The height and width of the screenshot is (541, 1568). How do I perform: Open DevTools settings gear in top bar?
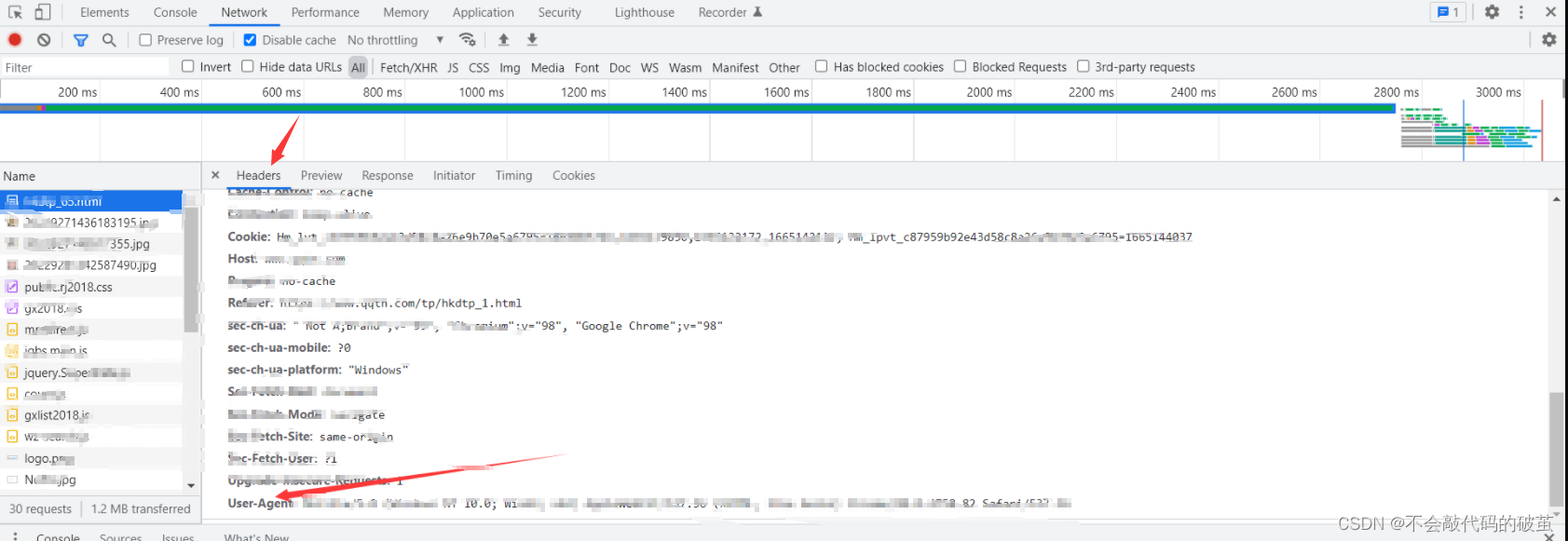point(1493,12)
